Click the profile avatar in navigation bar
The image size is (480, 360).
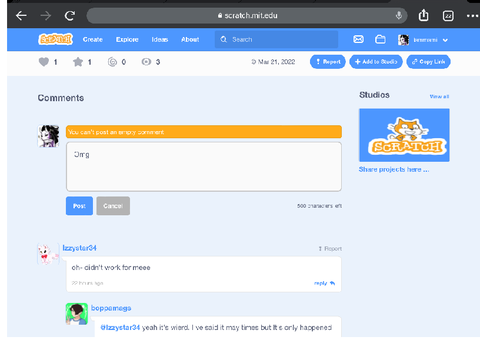tap(403, 40)
